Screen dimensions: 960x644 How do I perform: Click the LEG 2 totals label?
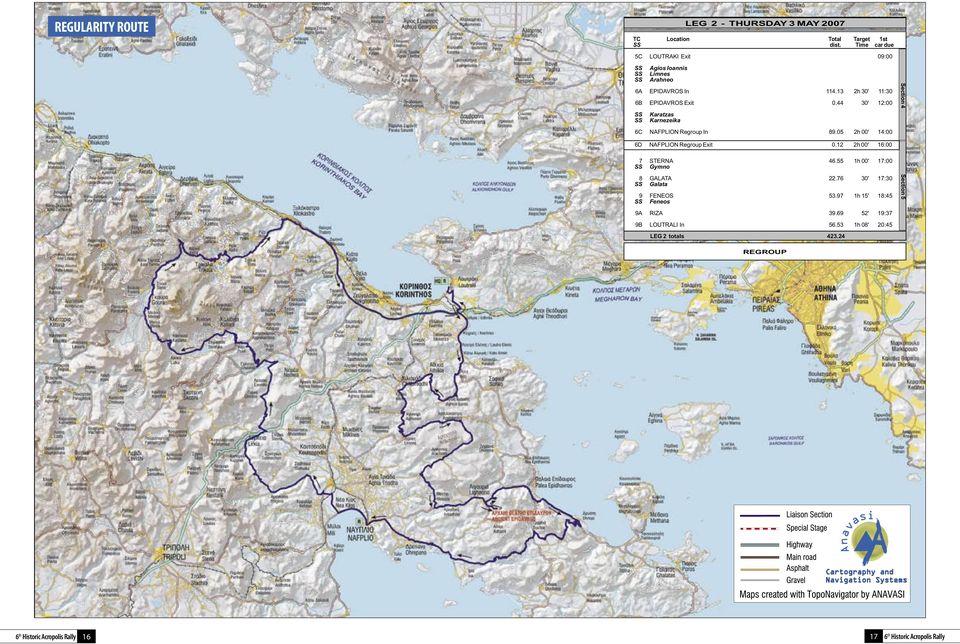(667, 236)
